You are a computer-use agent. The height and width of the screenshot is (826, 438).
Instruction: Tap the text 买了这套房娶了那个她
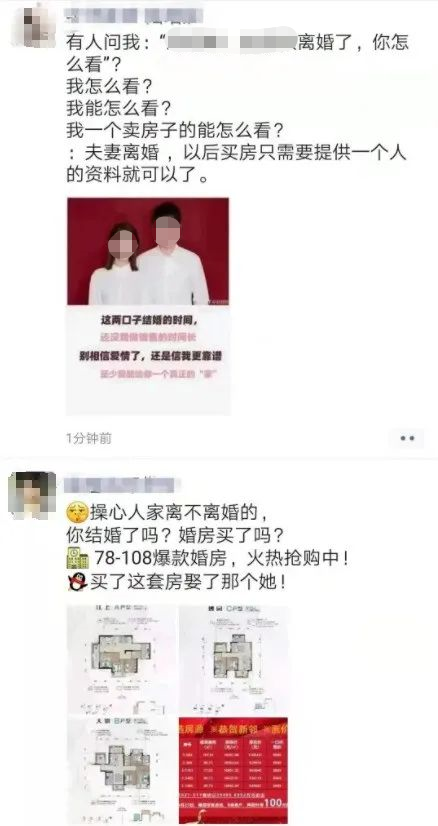(x=188, y=582)
